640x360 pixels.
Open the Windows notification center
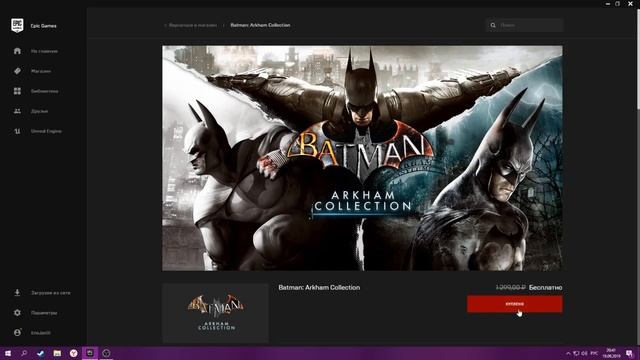(x=629, y=353)
